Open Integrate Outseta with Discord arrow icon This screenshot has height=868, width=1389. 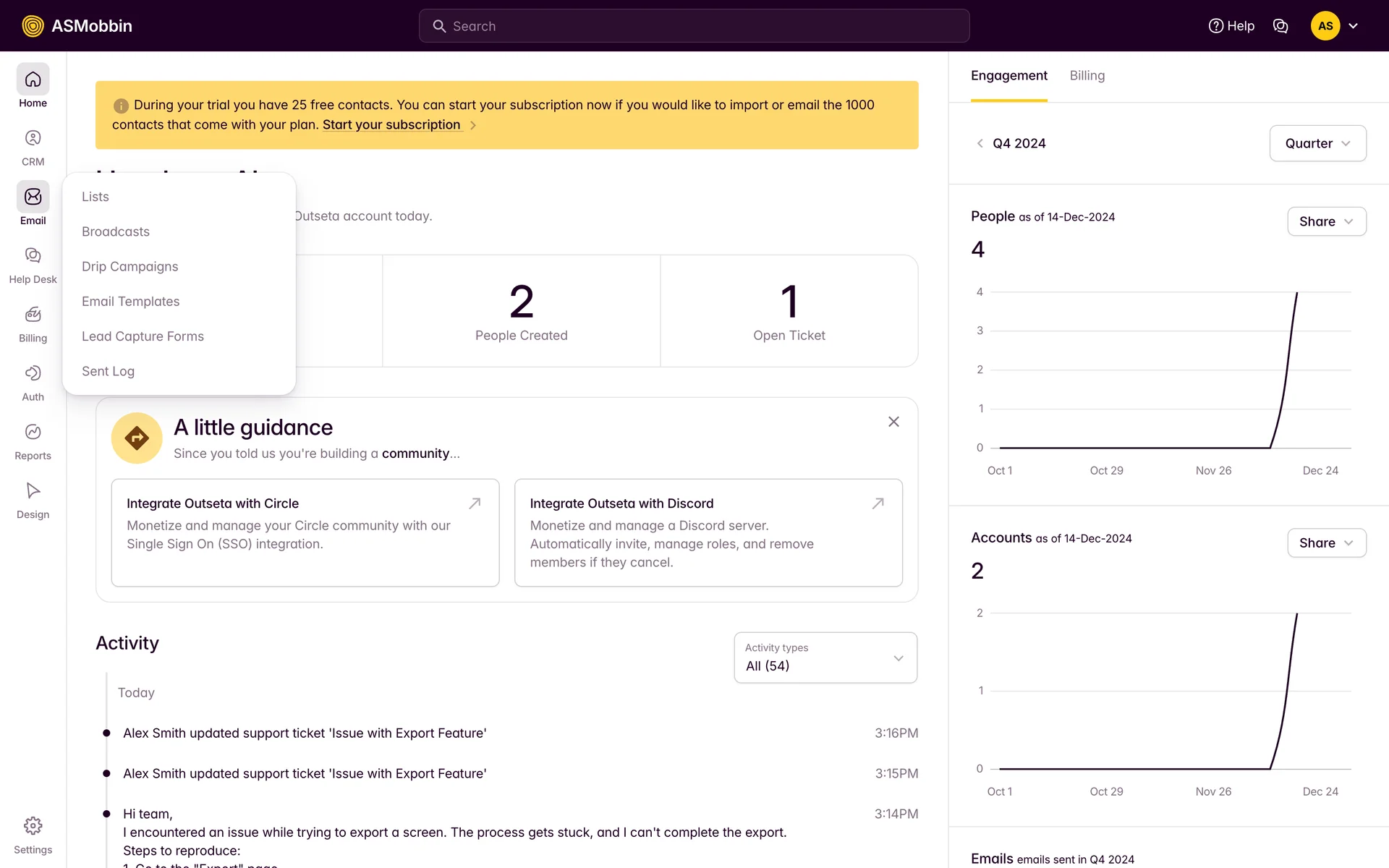(x=878, y=503)
